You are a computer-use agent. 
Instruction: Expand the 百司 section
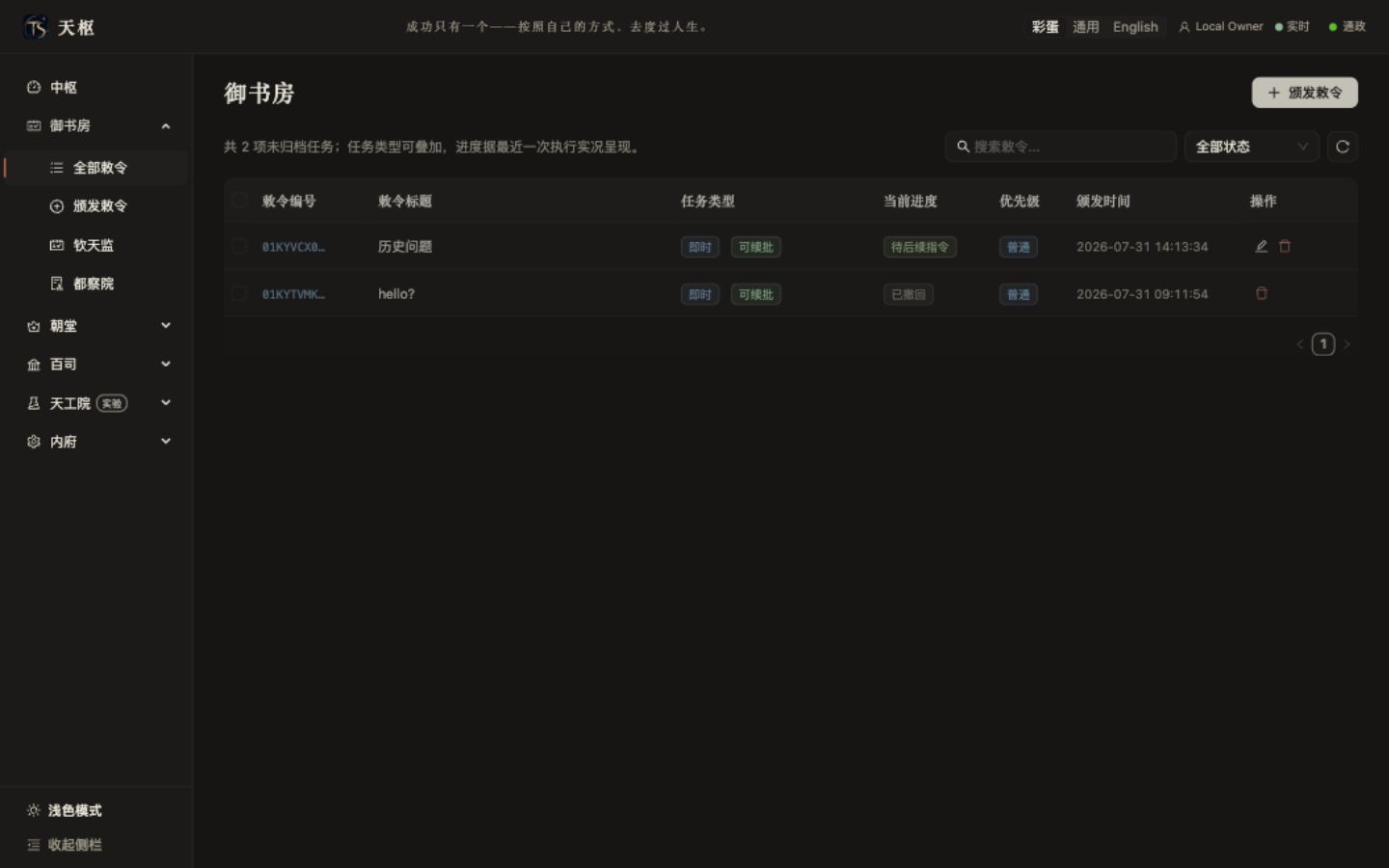96,365
